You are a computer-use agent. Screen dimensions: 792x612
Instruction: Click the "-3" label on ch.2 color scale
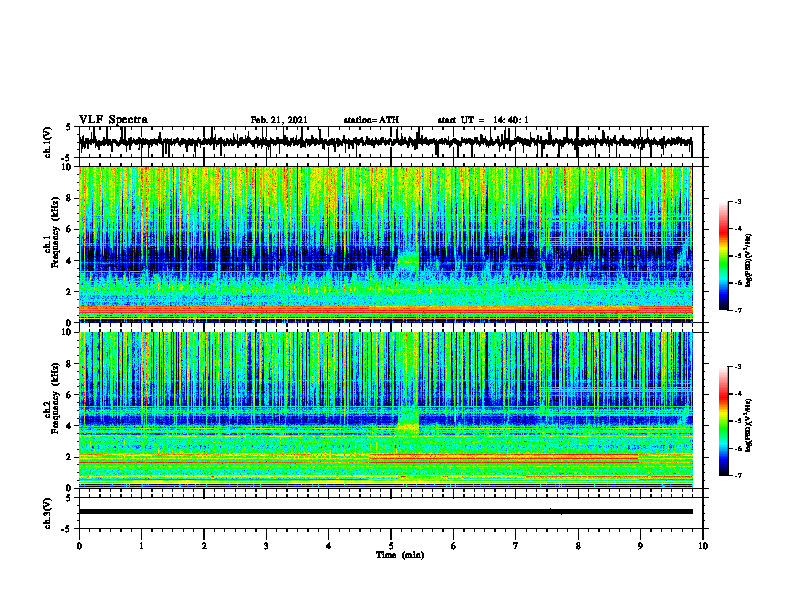click(737, 367)
